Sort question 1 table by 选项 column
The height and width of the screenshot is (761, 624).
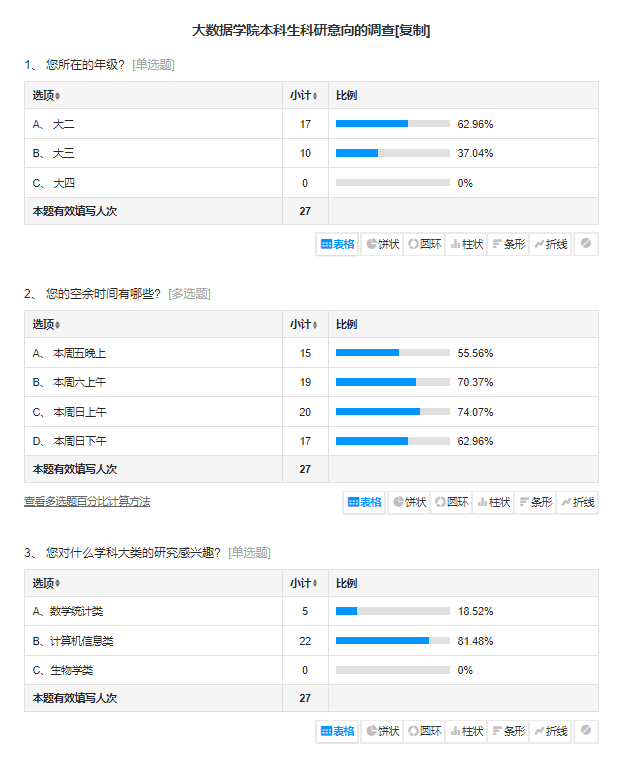[47, 96]
